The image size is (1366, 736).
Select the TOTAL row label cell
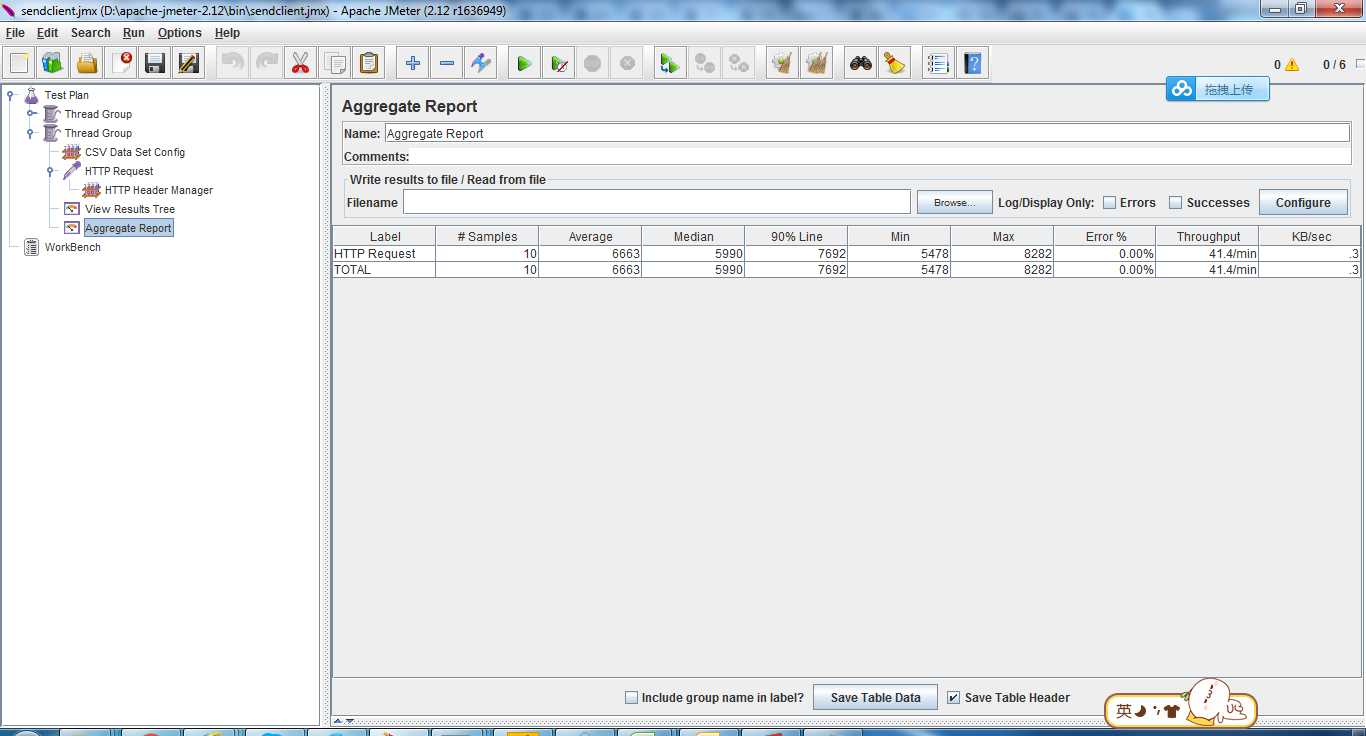click(384, 270)
